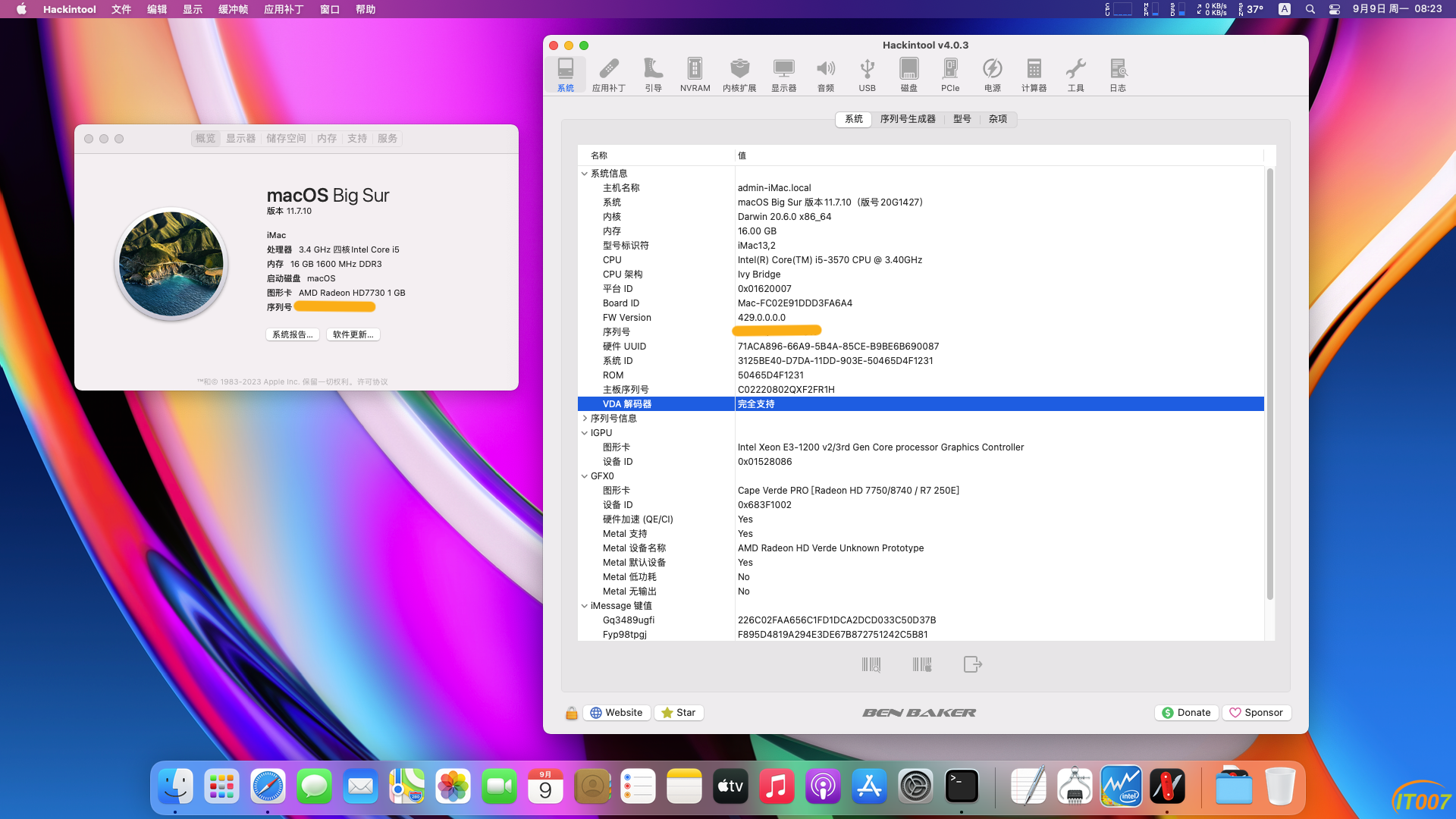Viewport: 1456px width, 819px height.
Task: Click the Sponsor button
Action: (x=1257, y=713)
